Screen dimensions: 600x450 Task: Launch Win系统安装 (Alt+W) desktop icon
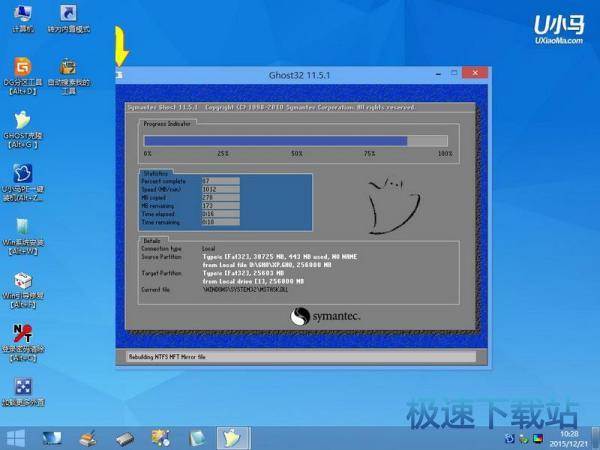[23, 236]
